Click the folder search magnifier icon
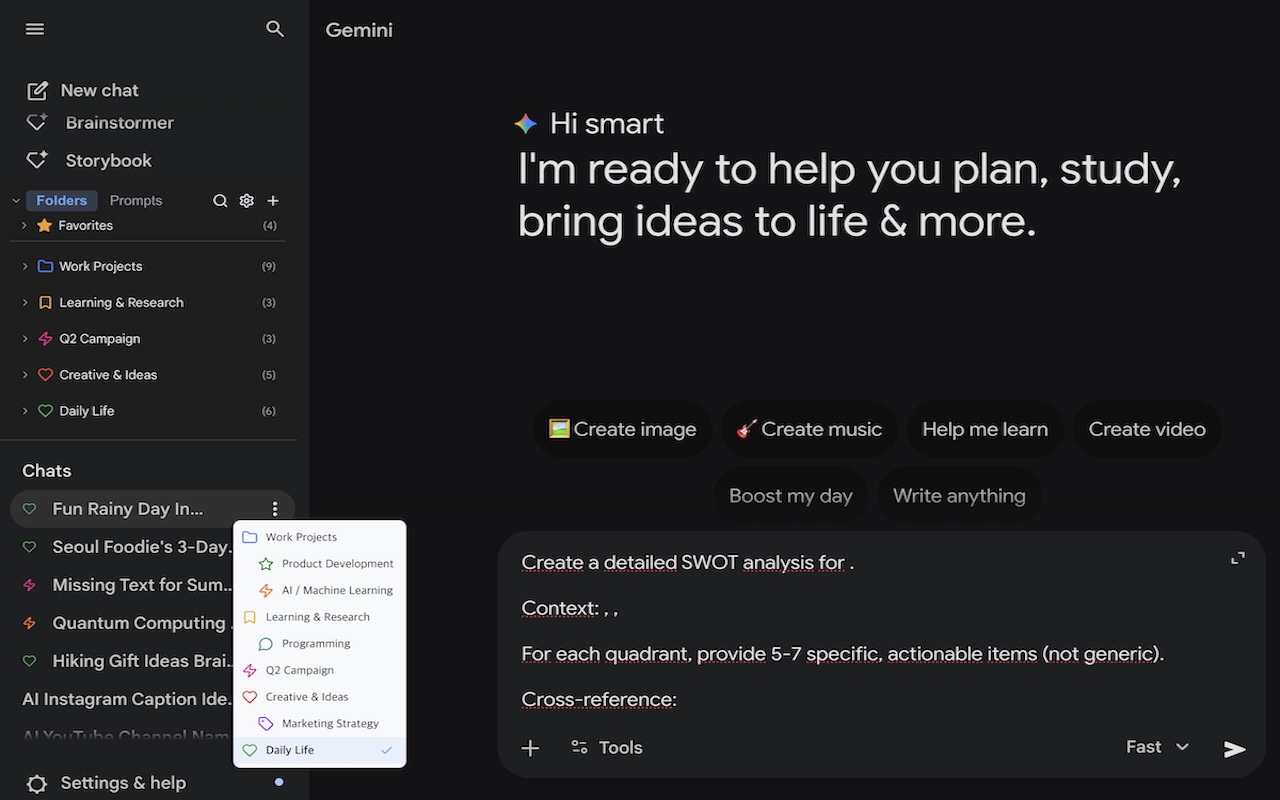This screenshot has height=800, width=1280. pos(220,201)
